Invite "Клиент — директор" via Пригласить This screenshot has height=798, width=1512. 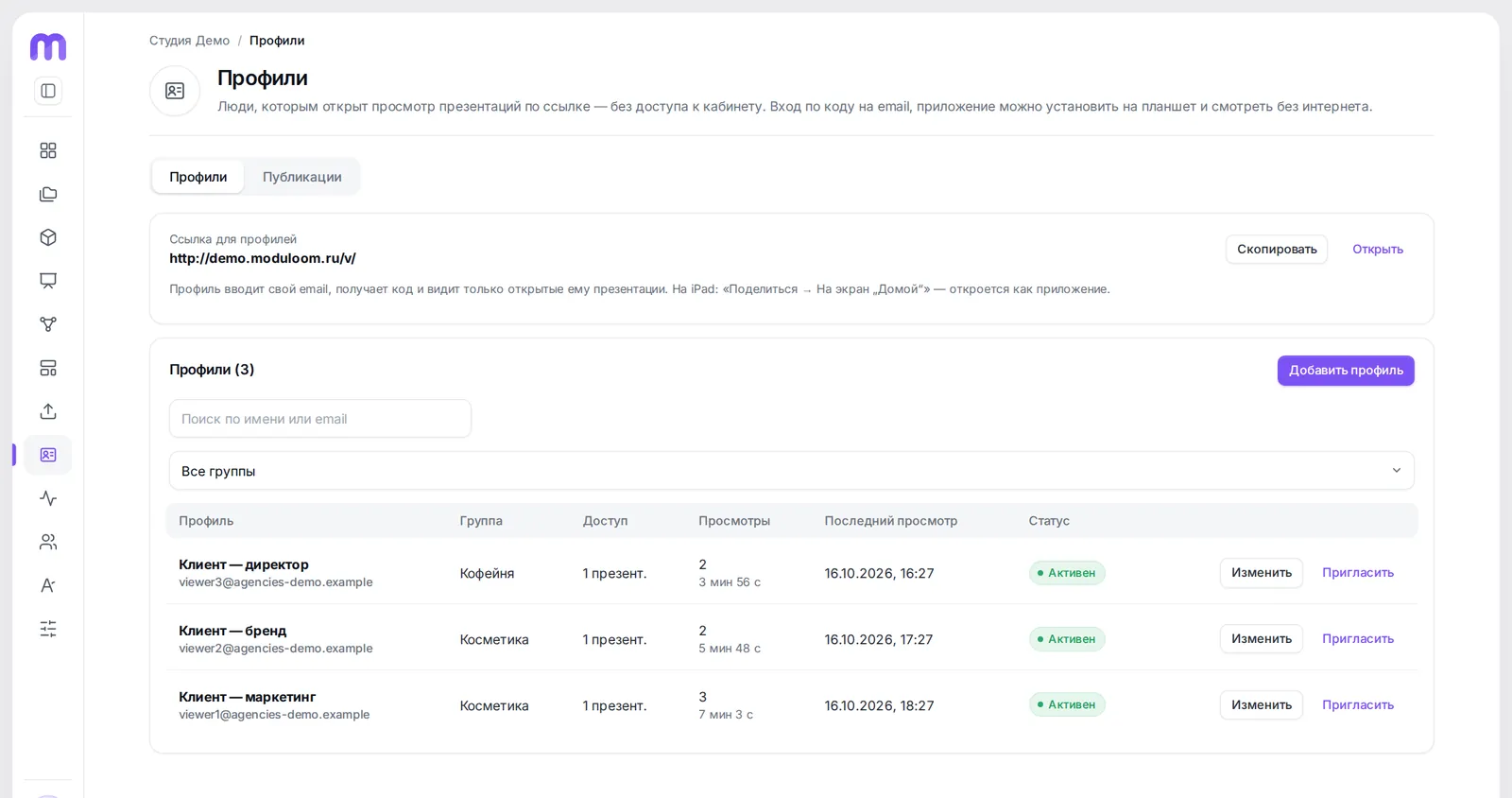pyautogui.click(x=1358, y=573)
